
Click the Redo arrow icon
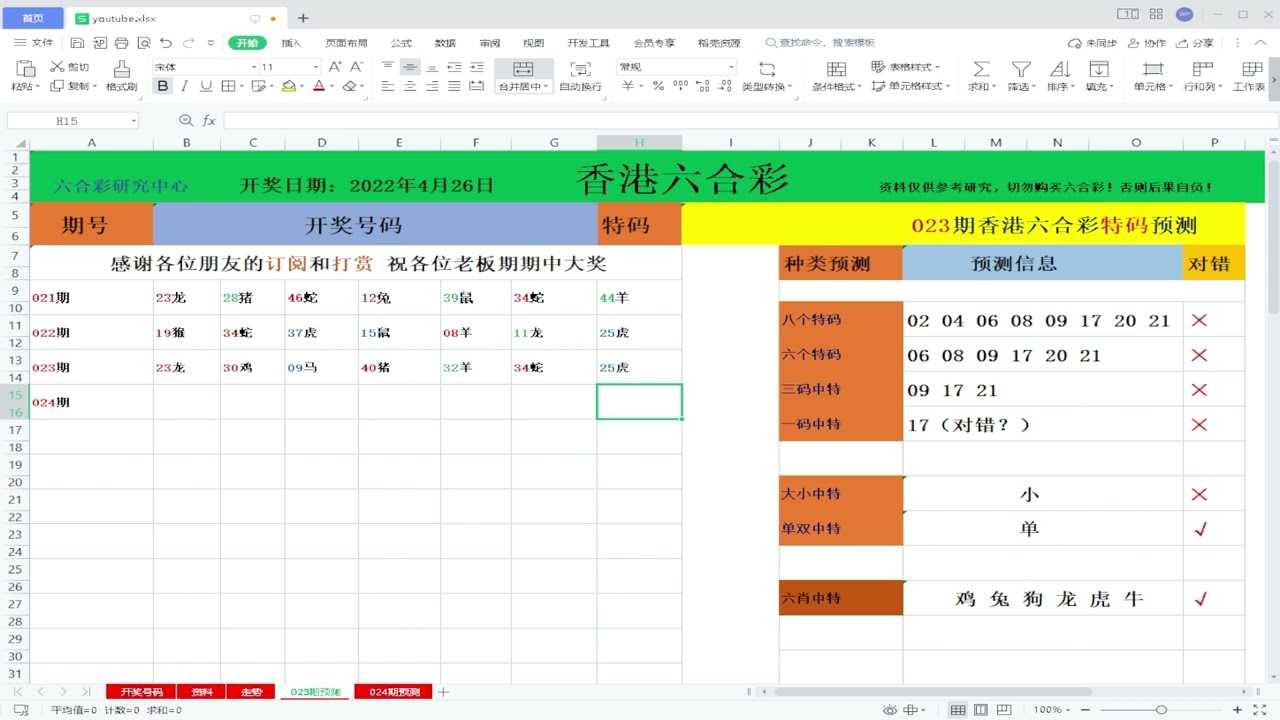click(x=188, y=43)
